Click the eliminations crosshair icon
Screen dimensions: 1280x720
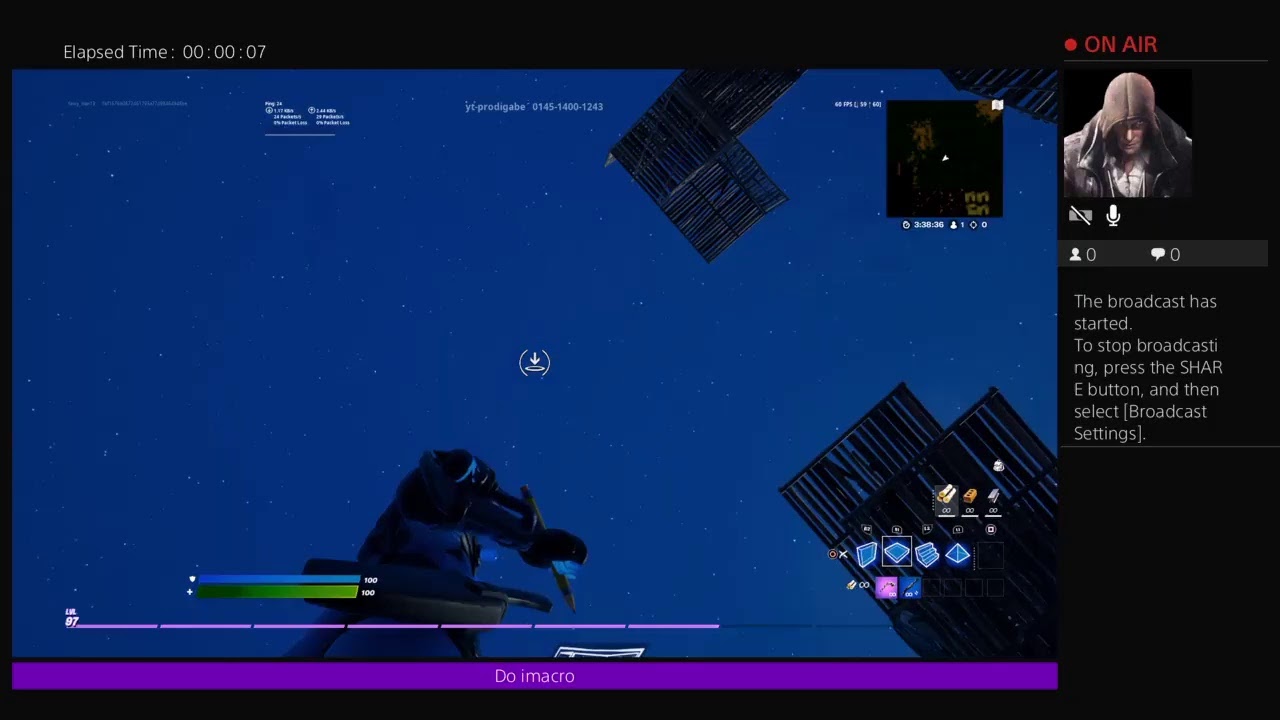click(975, 225)
